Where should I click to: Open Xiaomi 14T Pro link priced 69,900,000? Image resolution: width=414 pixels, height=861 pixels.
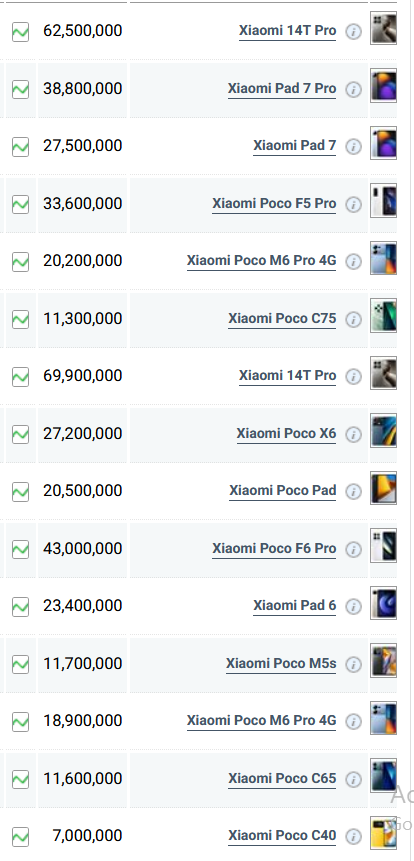click(287, 376)
